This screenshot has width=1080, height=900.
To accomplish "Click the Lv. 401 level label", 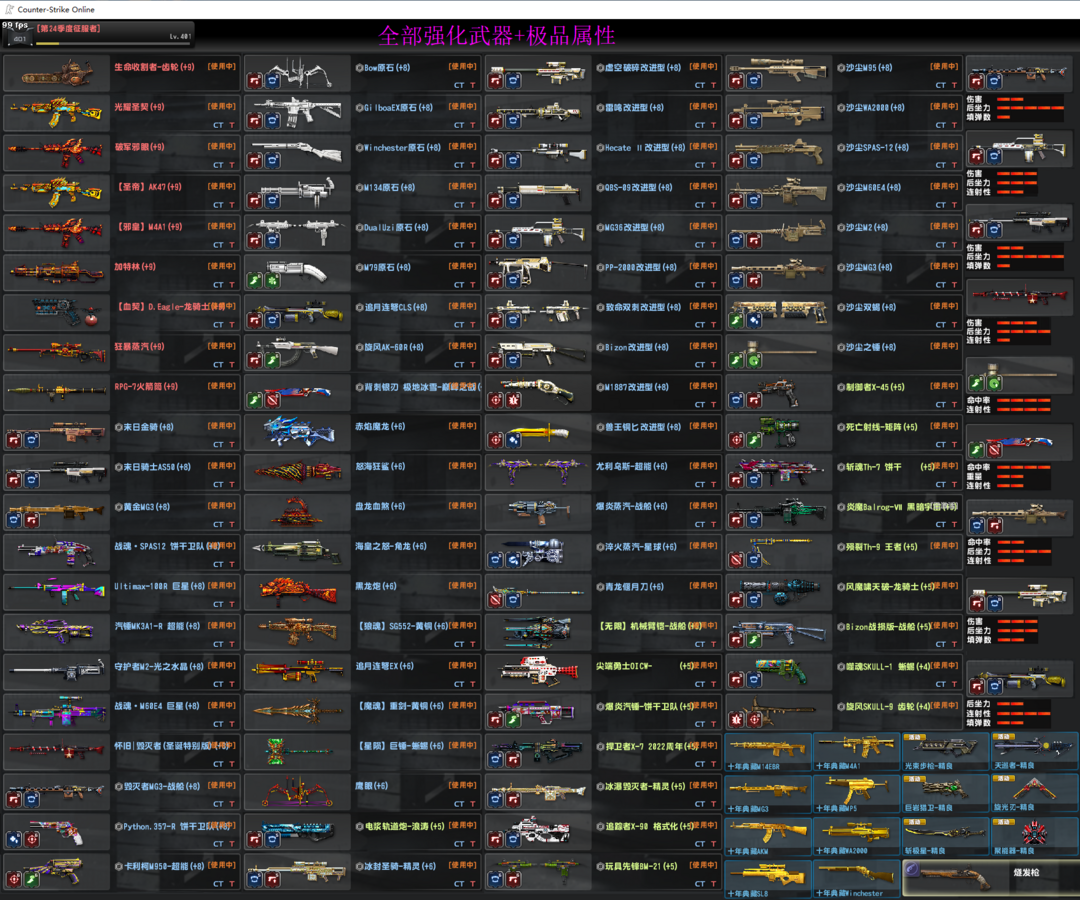I will (x=180, y=36).
